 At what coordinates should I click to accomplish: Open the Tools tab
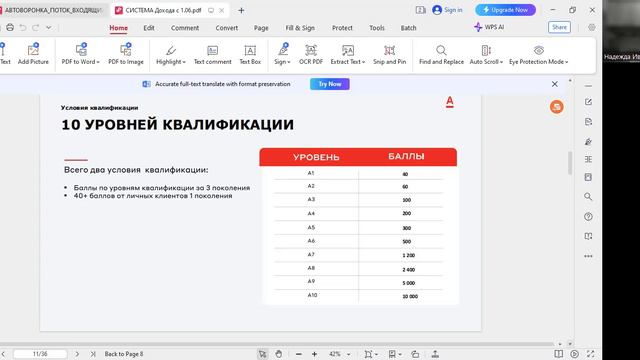click(377, 28)
